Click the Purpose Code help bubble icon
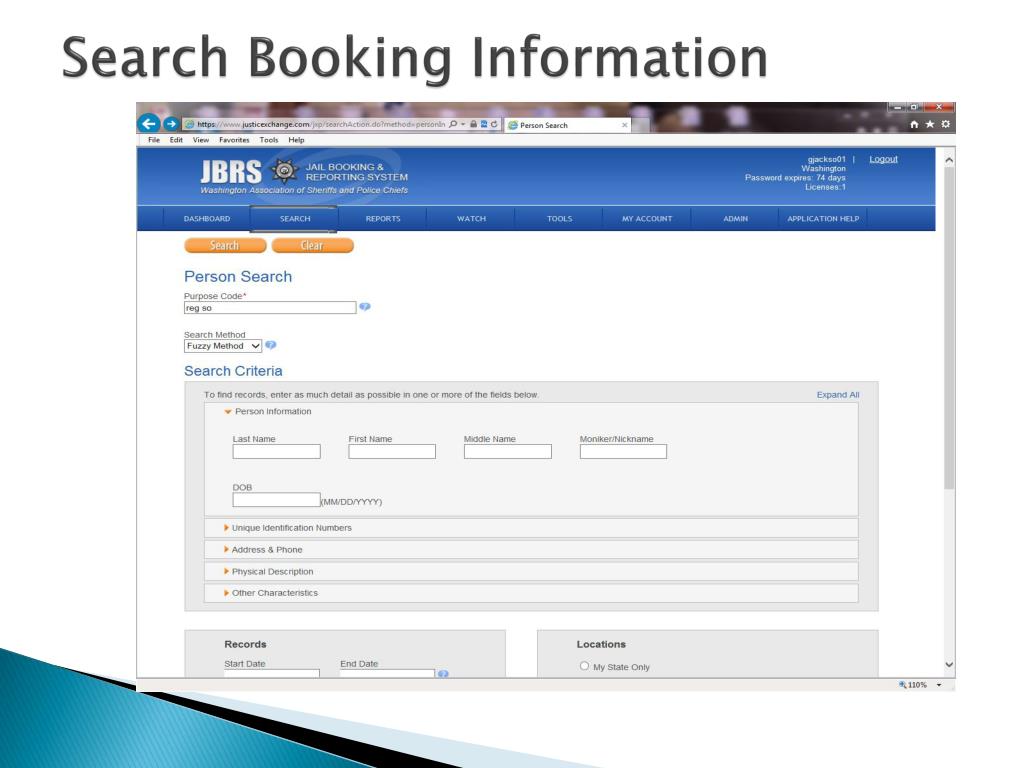 tap(365, 307)
